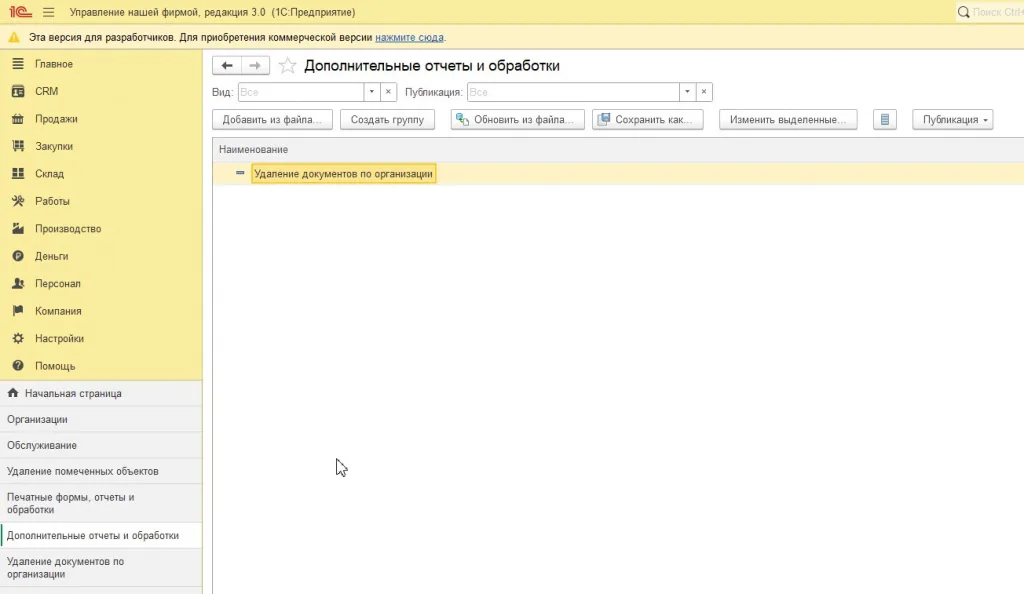This screenshot has width=1024, height=594.
Task: Click the Настройки gear icon
Action: (18, 338)
